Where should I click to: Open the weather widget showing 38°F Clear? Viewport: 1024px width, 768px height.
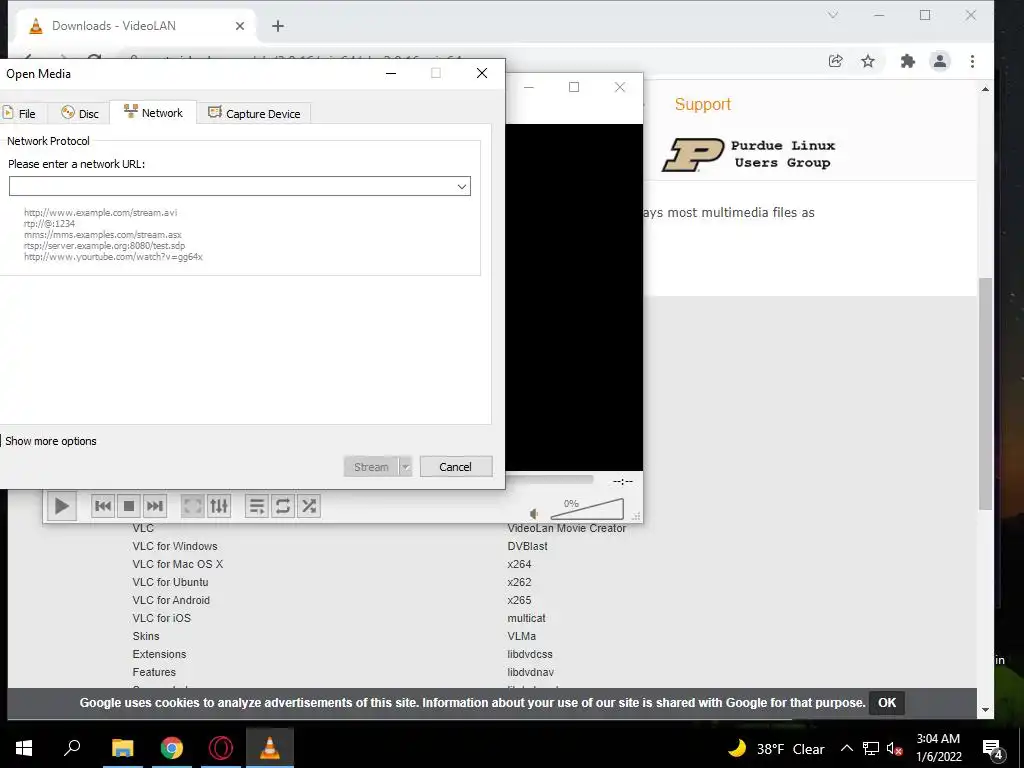[776, 748]
